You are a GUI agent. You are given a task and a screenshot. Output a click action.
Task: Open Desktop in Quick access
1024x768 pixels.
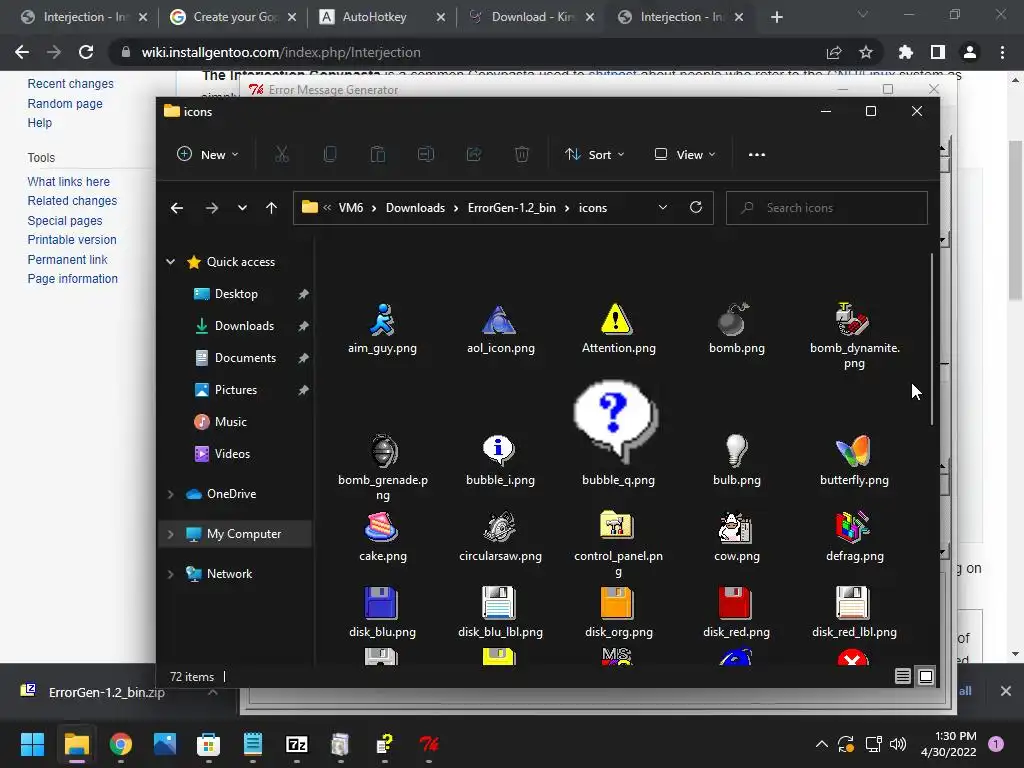point(236,294)
